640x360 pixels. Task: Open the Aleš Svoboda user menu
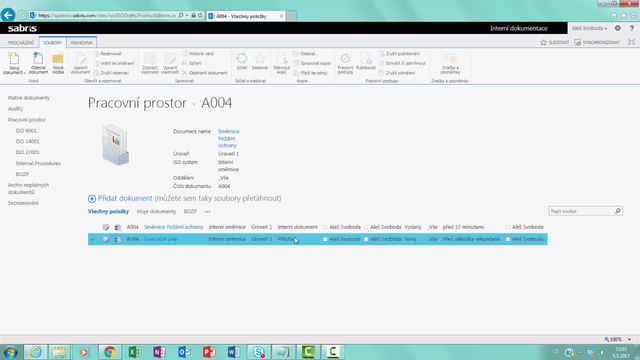tap(589, 28)
